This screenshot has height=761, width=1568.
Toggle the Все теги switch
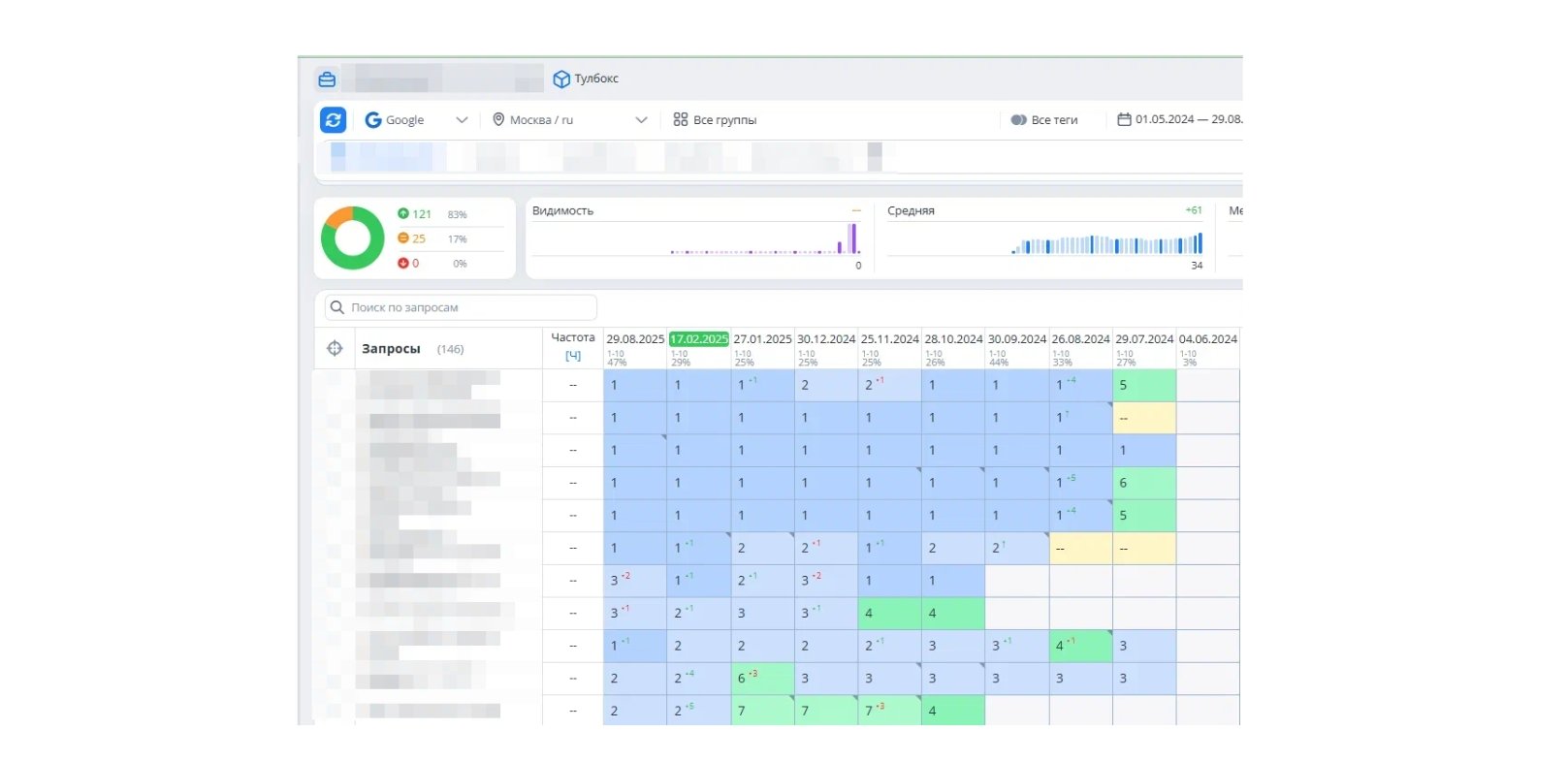coord(1018,120)
